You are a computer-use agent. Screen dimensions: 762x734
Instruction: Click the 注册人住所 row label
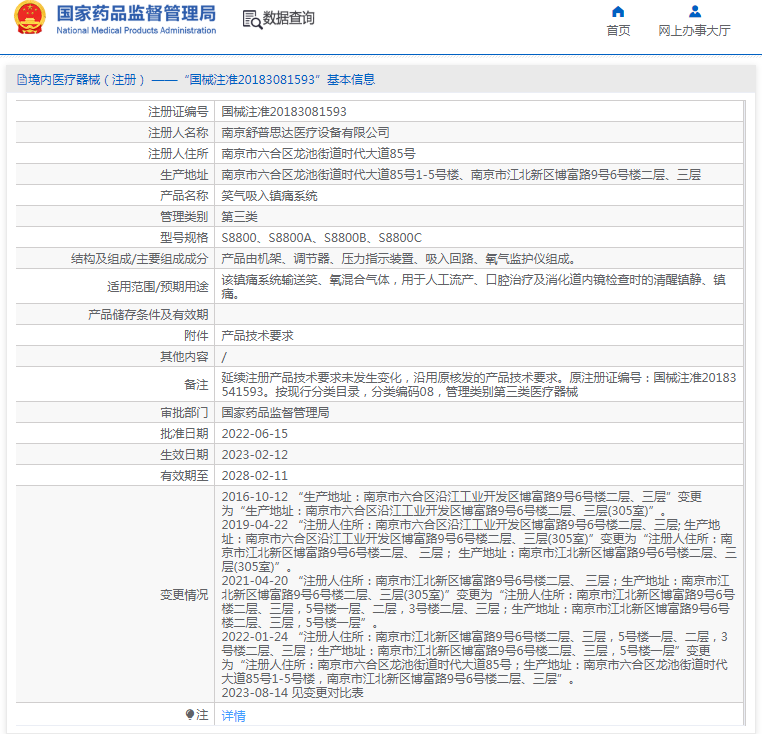coord(178,154)
